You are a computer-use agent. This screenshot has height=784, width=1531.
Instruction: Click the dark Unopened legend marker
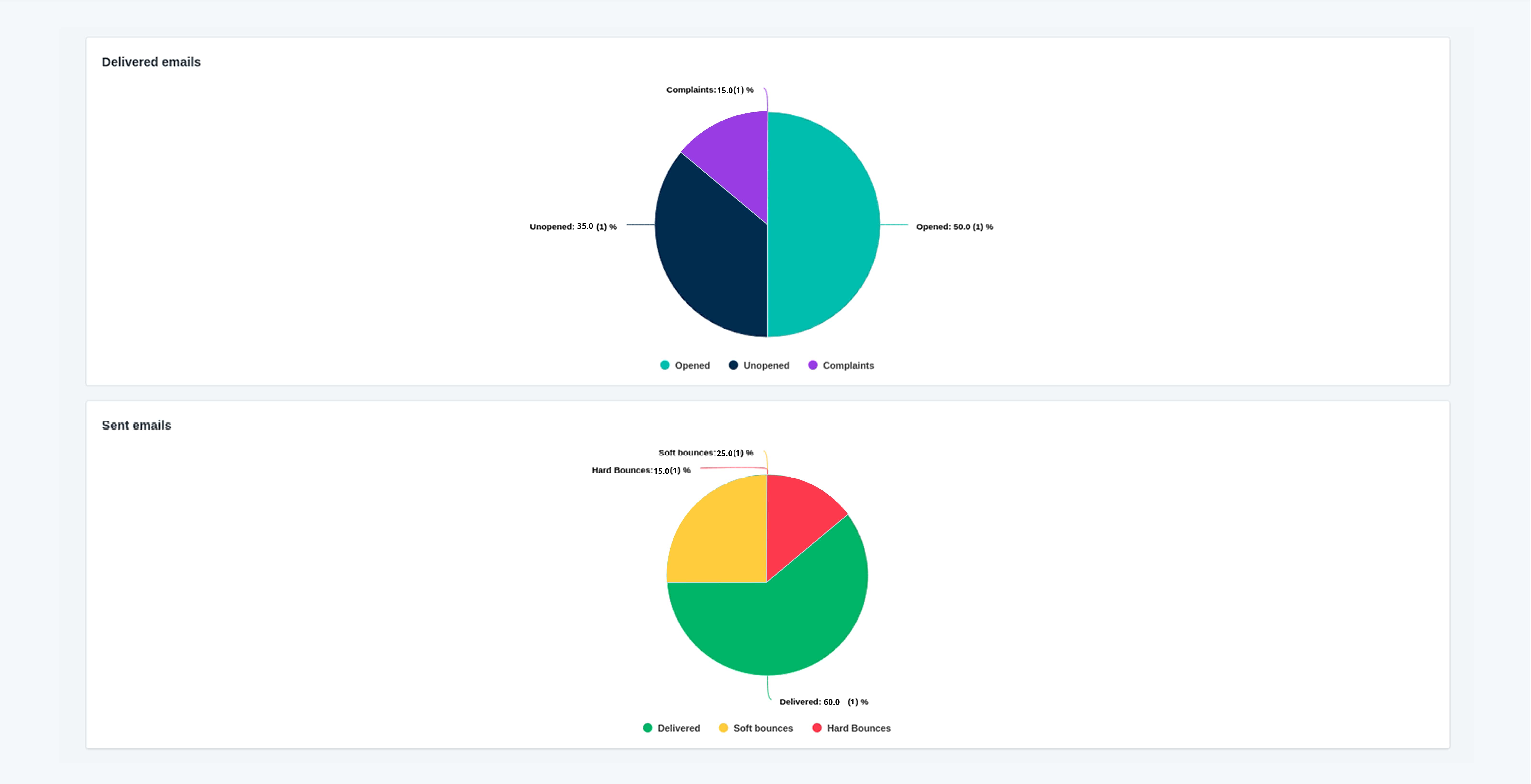(733, 364)
